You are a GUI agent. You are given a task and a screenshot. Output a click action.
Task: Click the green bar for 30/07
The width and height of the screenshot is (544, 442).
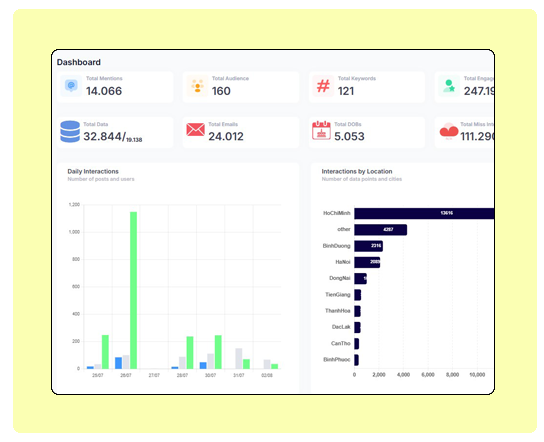pos(218,352)
